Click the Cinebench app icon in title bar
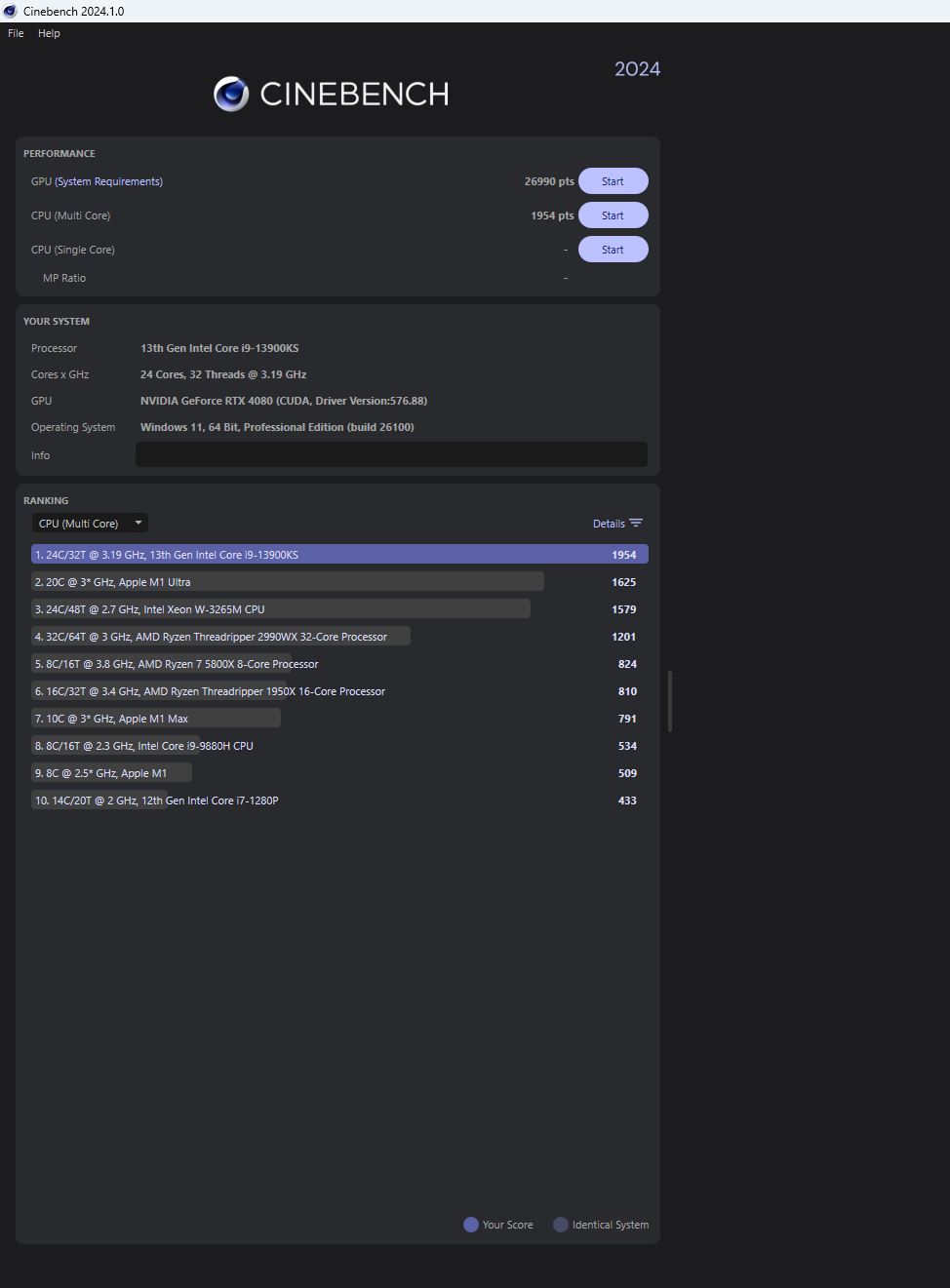Viewport: 950px width, 1288px height. (10, 11)
